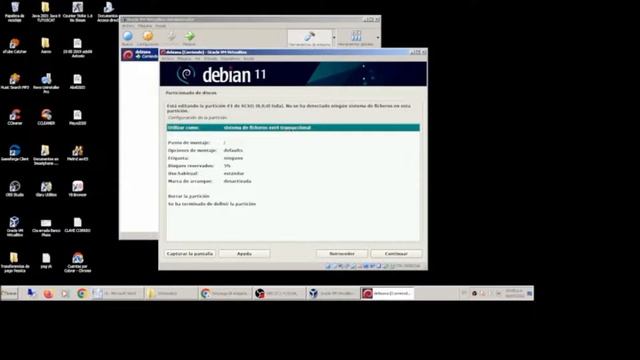Click the Descartar toolbar icon in VirtualBox Manager

pyautogui.click(x=172, y=38)
